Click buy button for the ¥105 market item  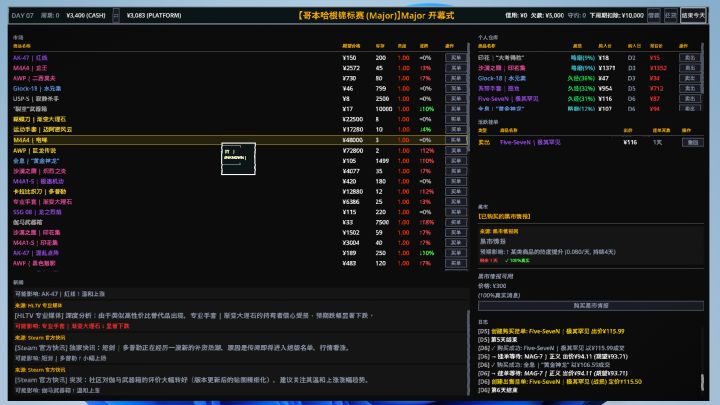pyautogui.click(x=456, y=161)
